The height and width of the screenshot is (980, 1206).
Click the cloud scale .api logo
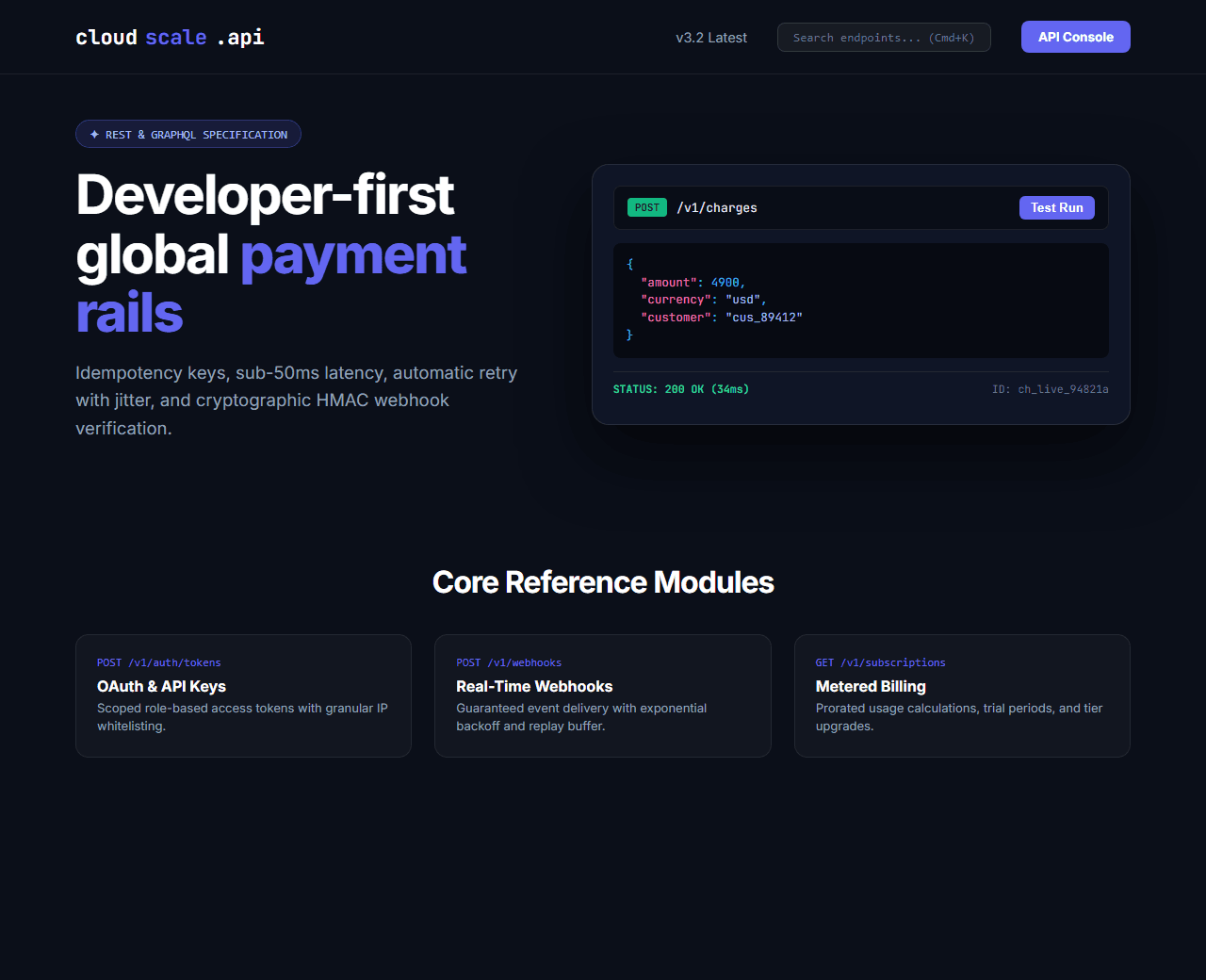[170, 37]
